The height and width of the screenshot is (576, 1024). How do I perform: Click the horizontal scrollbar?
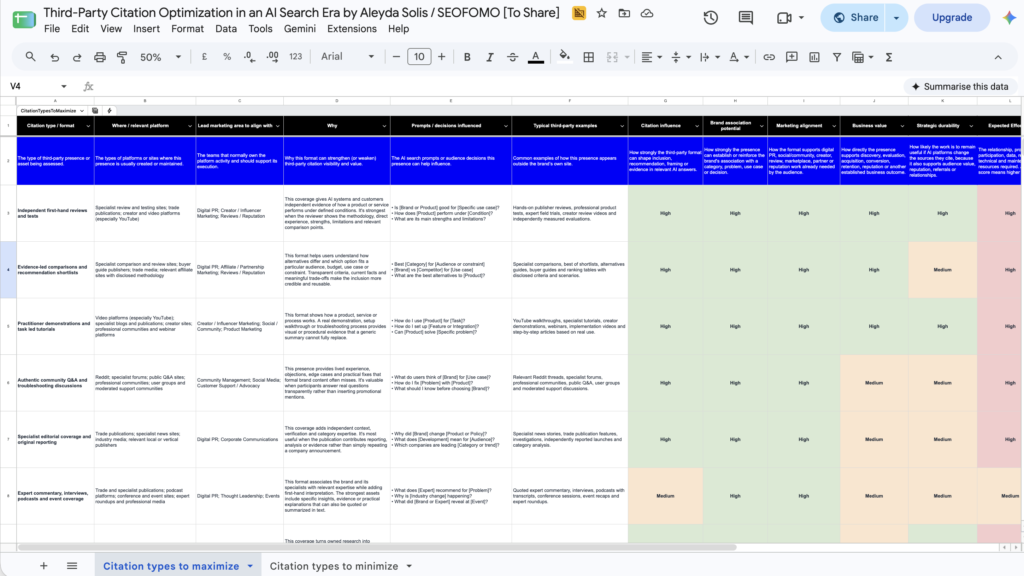(x=377, y=547)
